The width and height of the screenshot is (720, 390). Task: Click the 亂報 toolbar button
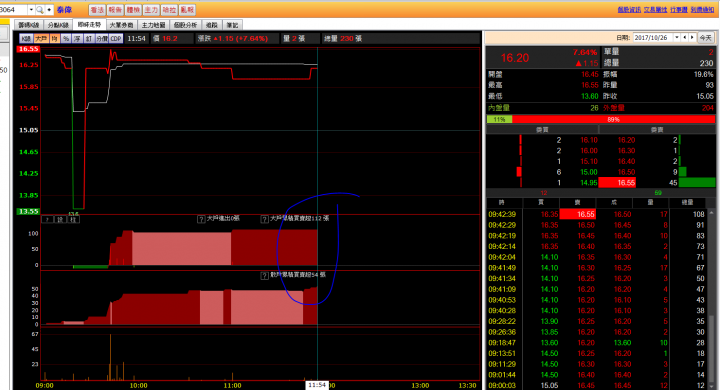[187, 10]
